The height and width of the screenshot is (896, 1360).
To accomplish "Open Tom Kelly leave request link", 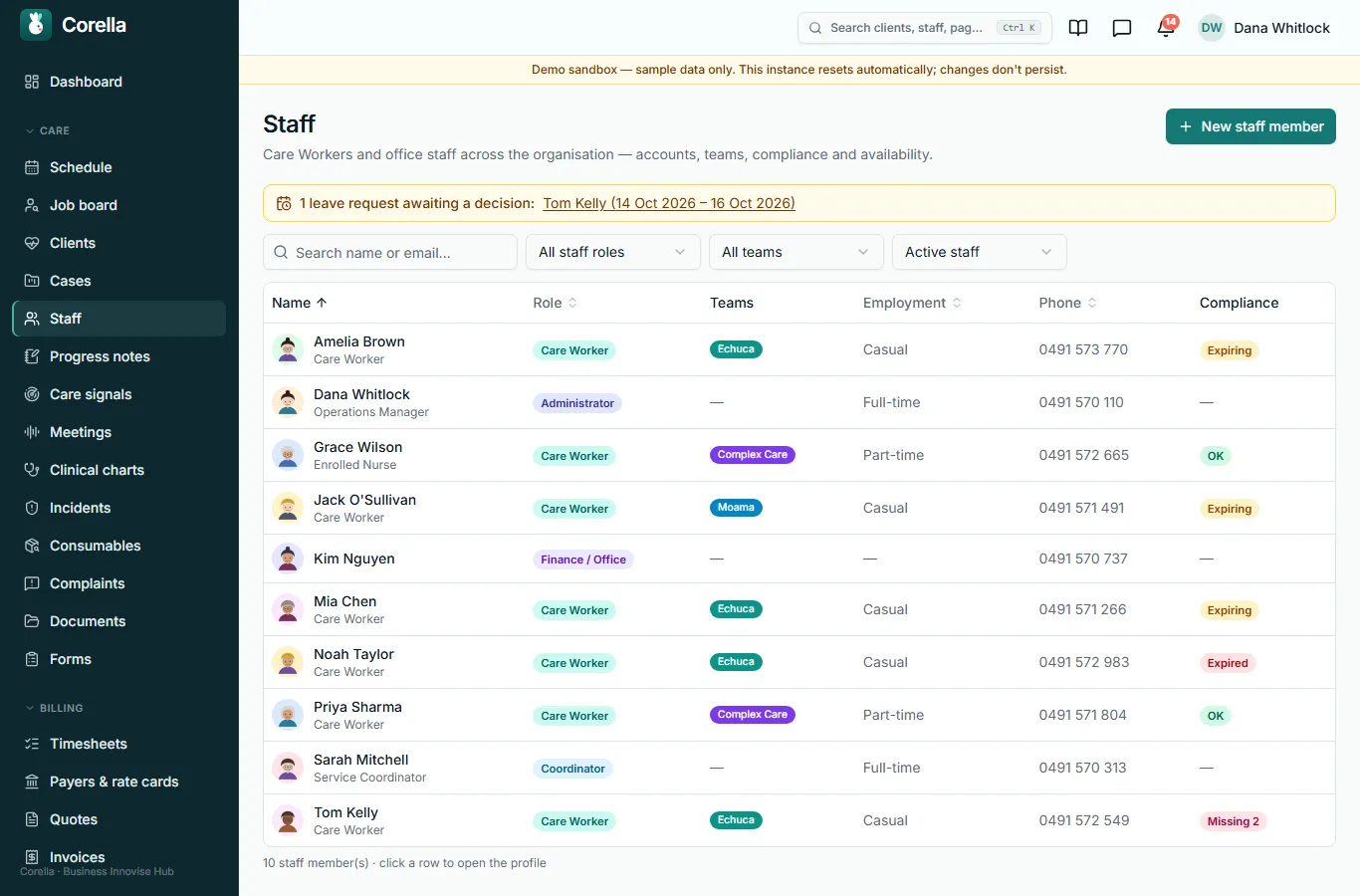I will pyautogui.click(x=669, y=203).
